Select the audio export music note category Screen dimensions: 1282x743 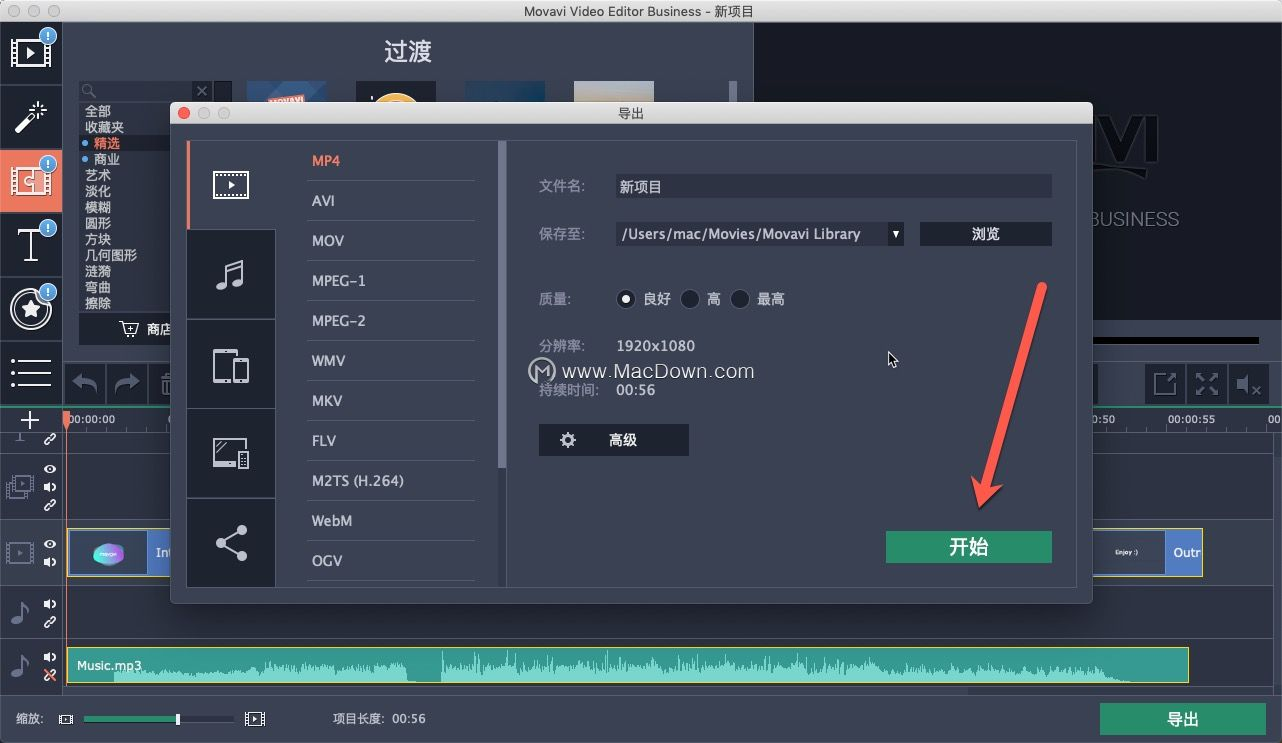(x=231, y=275)
